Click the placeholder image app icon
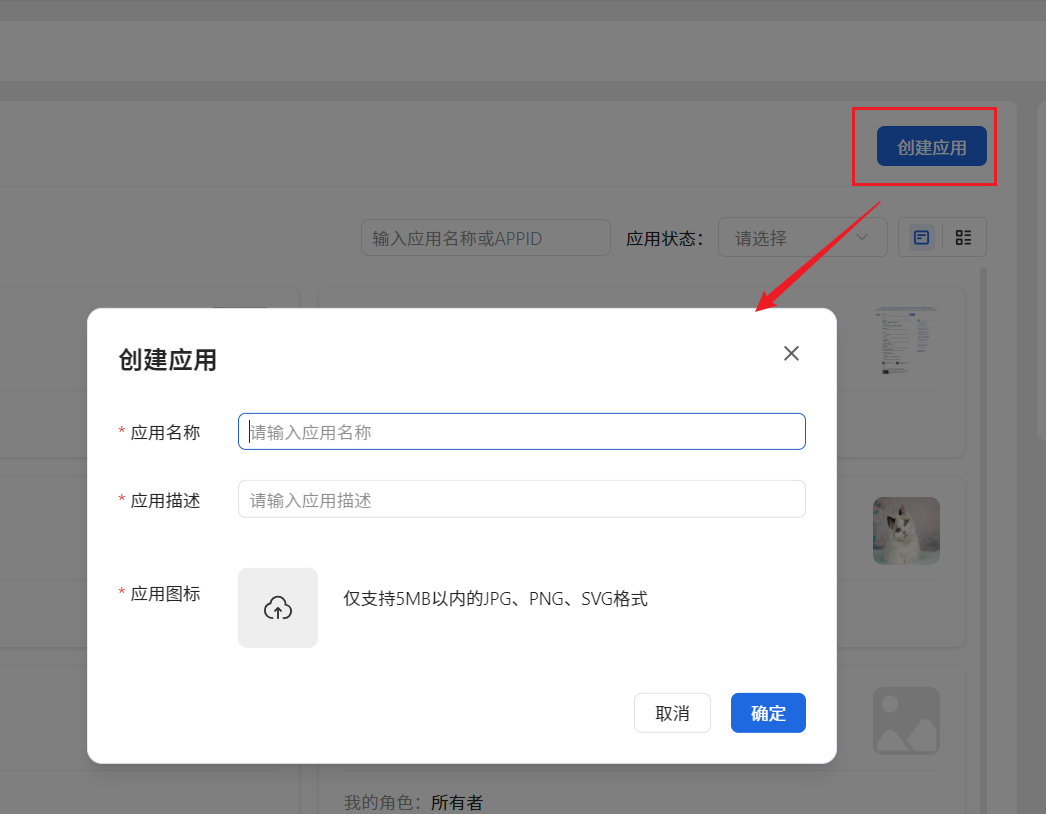 click(906, 720)
